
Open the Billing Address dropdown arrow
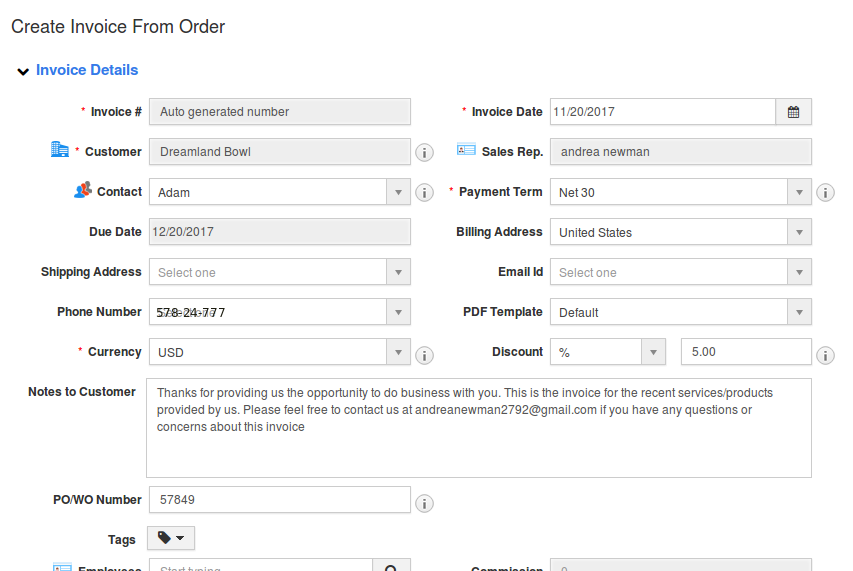click(799, 232)
